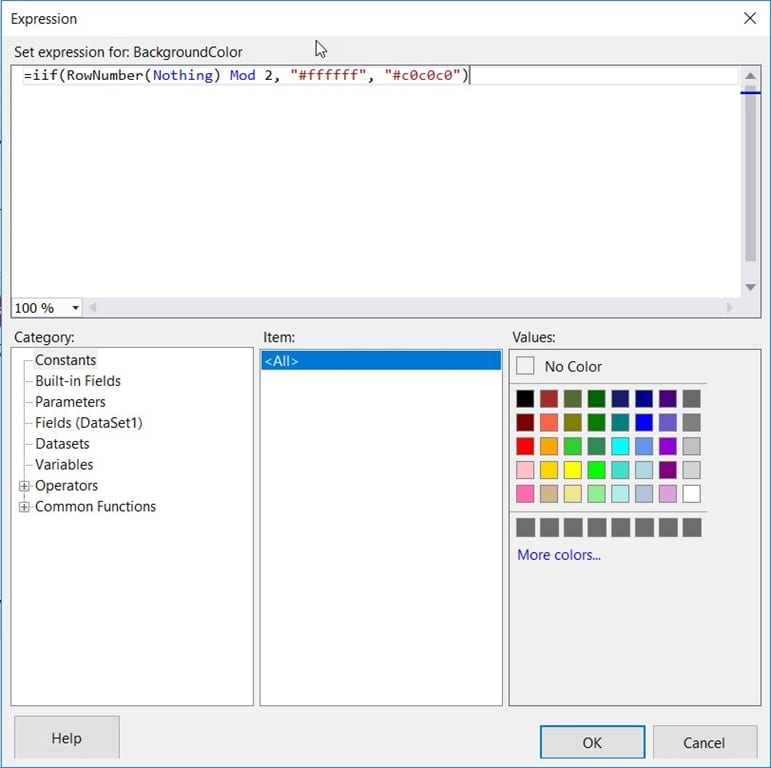771x768 pixels.
Task: Pick the orange color swatch
Action: (549, 446)
